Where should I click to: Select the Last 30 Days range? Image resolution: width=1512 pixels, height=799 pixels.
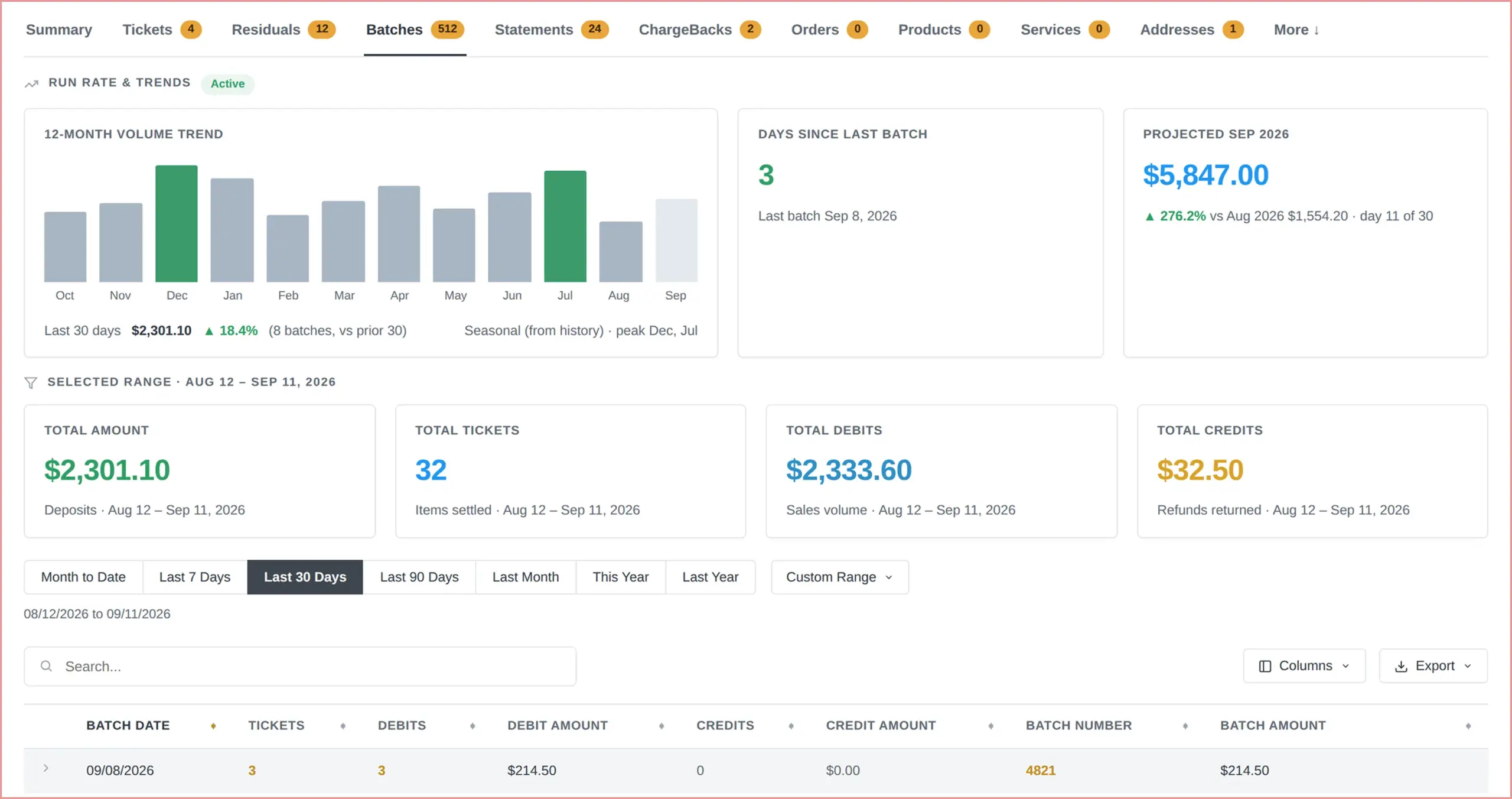point(305,577)
